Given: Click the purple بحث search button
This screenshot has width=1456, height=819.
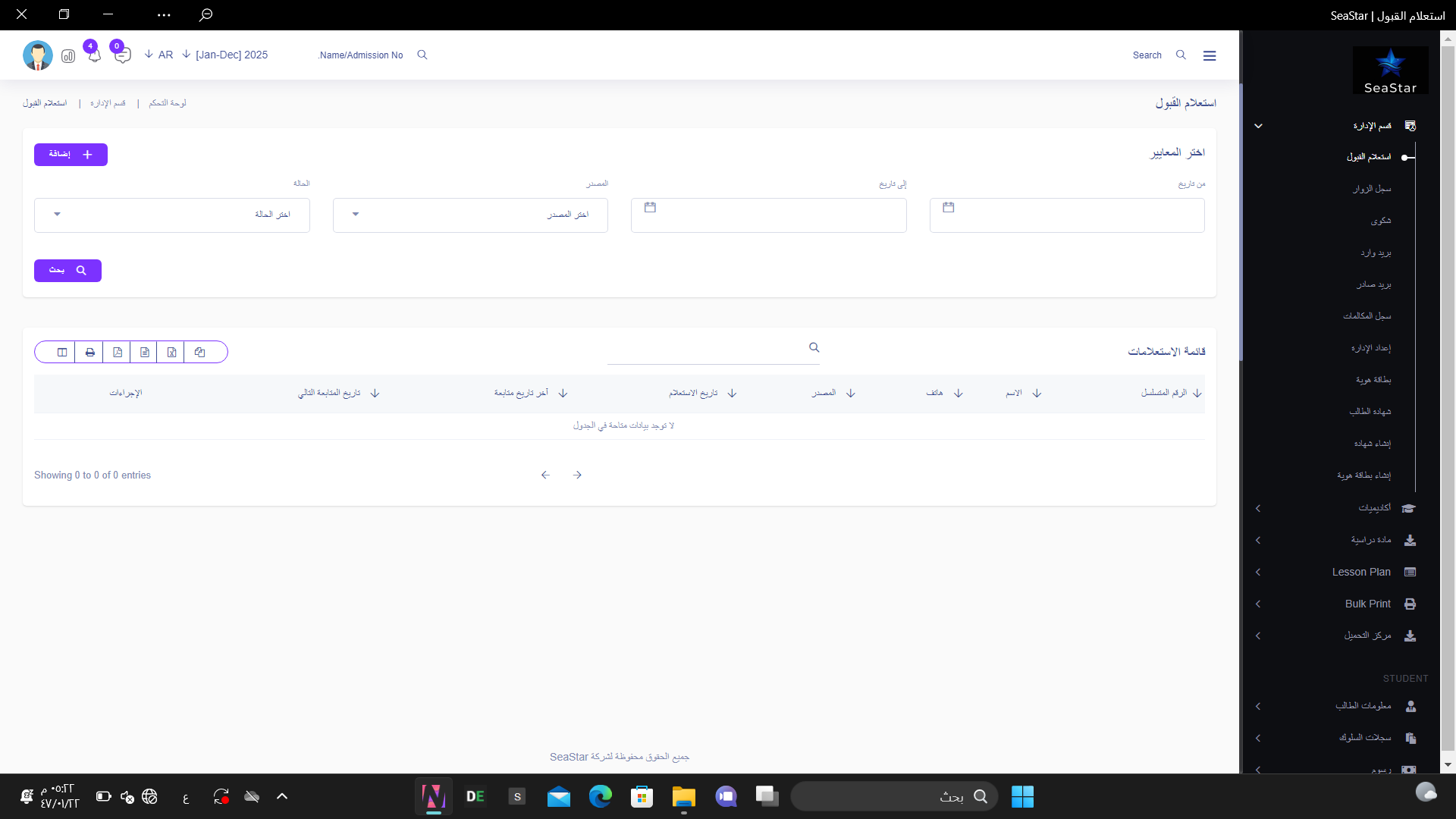Looking at the screenshot, I should point(67,271).
